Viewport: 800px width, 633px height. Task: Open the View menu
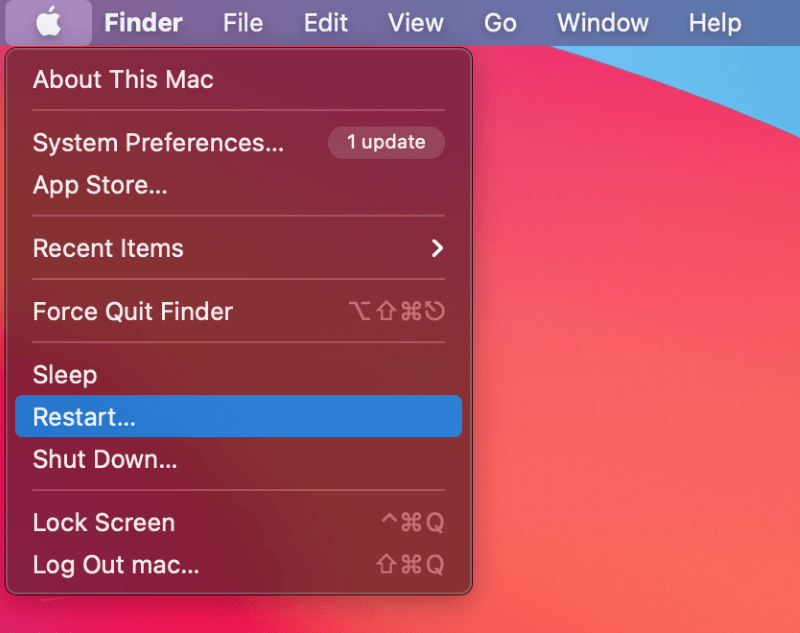(x=415, y=22)
